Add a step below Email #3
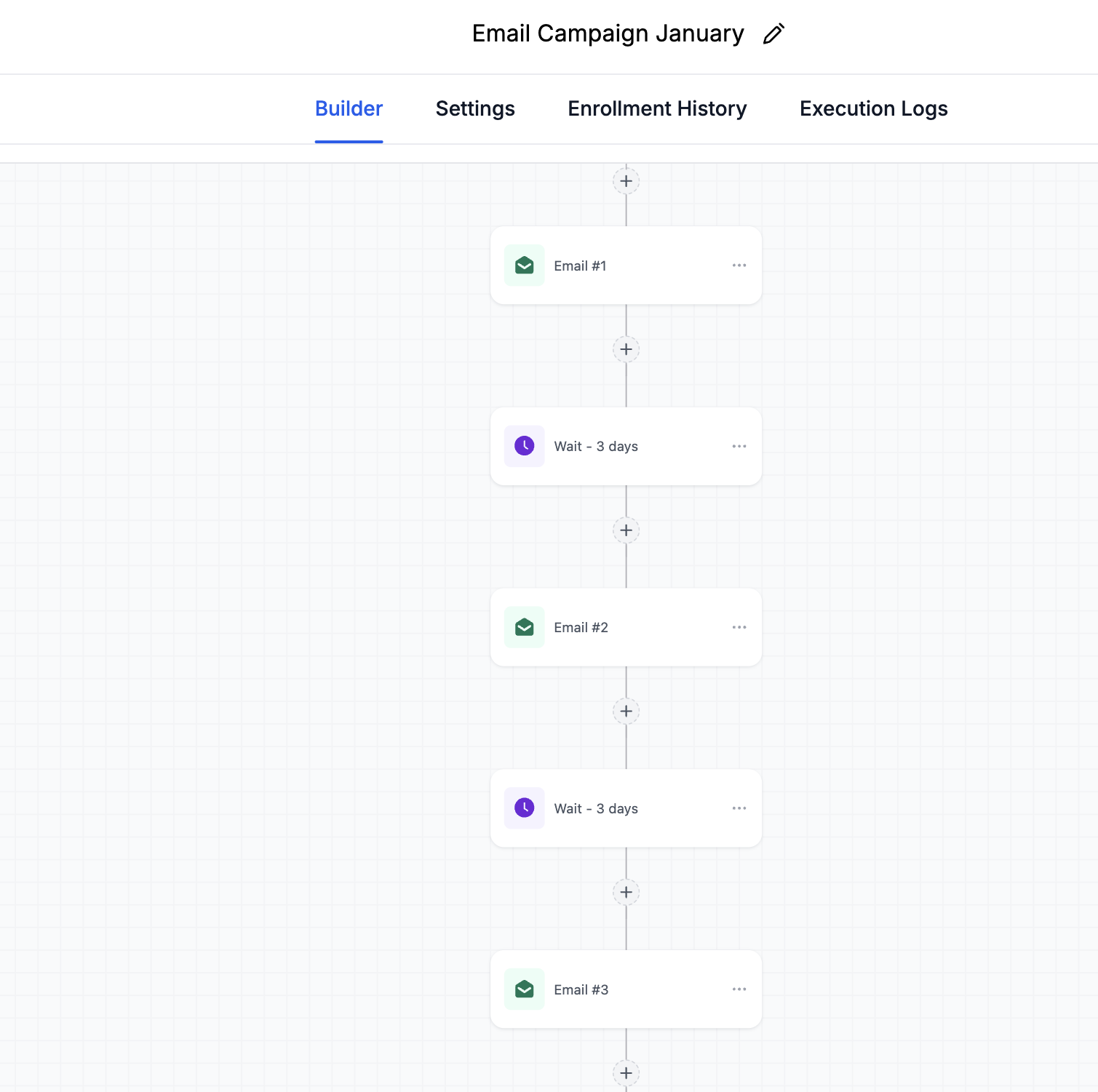 (x=626, y=1072)
